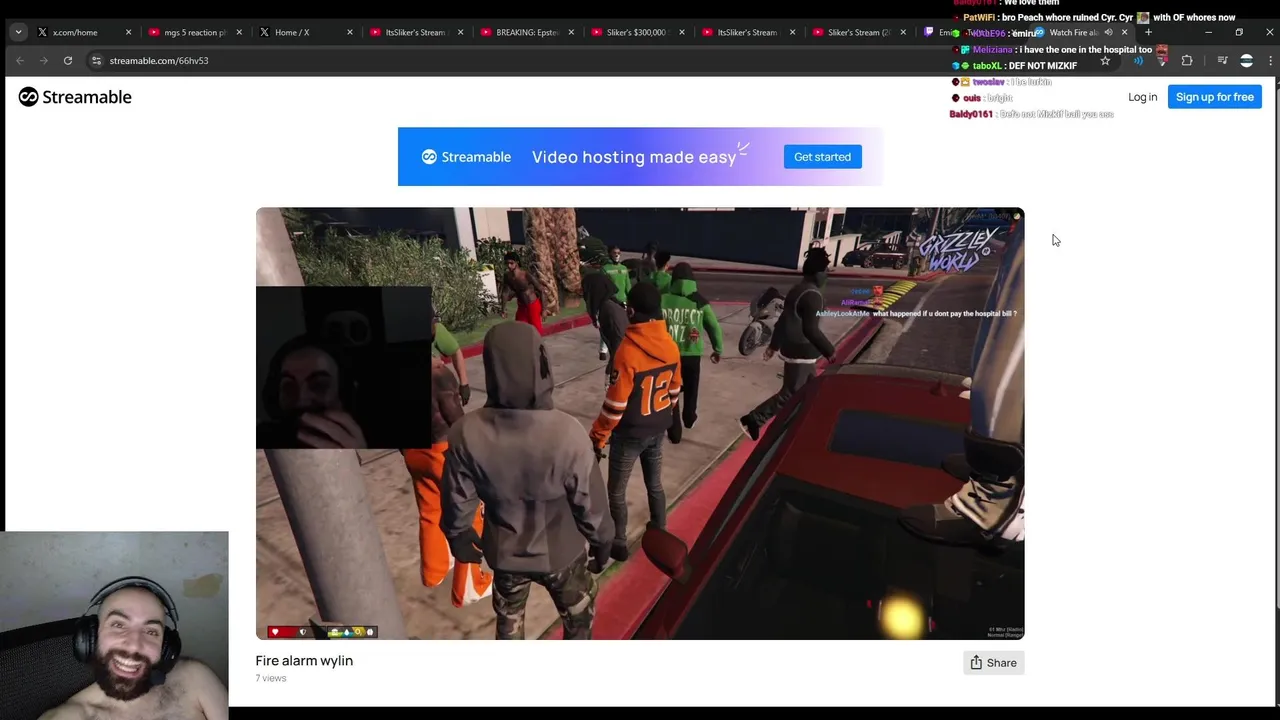
Task: Open the tab search dropdown arrow
Action: (x=18, y=32)
